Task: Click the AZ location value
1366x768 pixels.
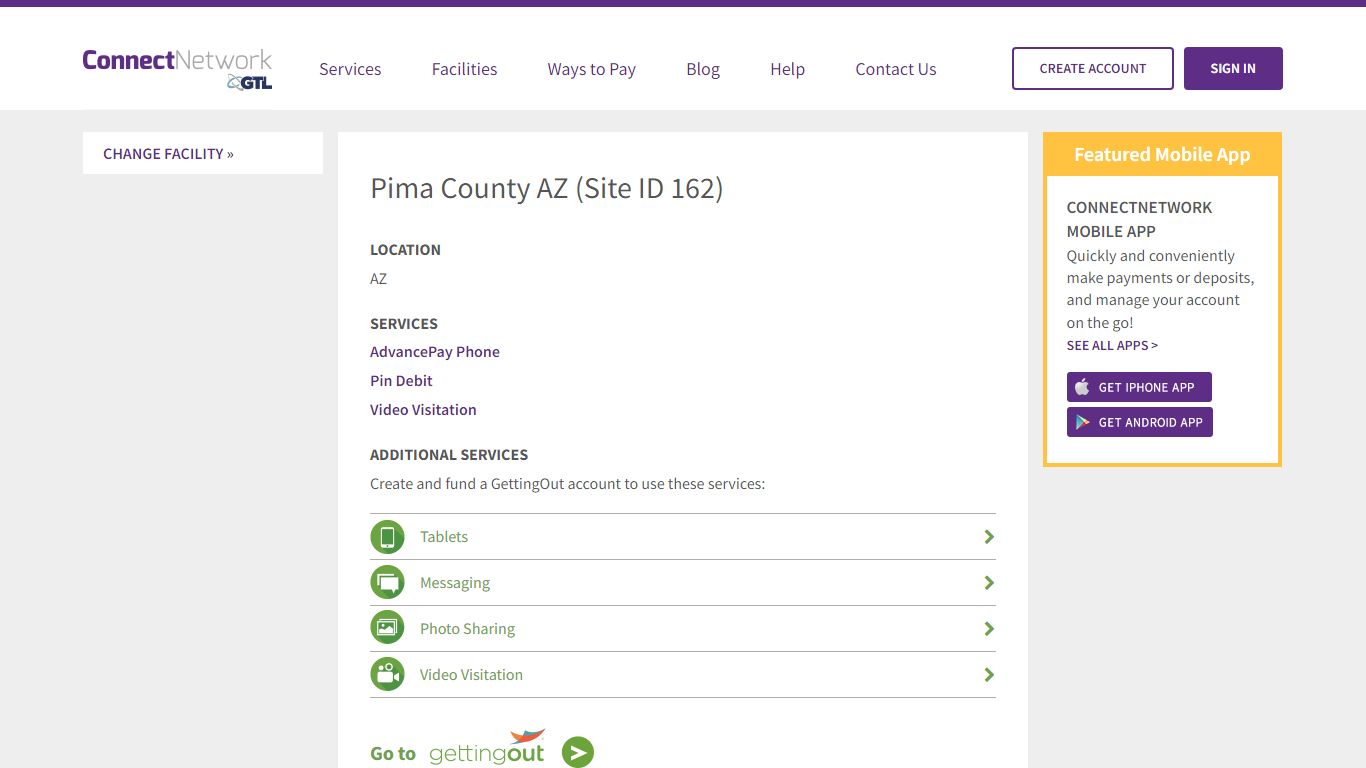Action: point(378,279)
